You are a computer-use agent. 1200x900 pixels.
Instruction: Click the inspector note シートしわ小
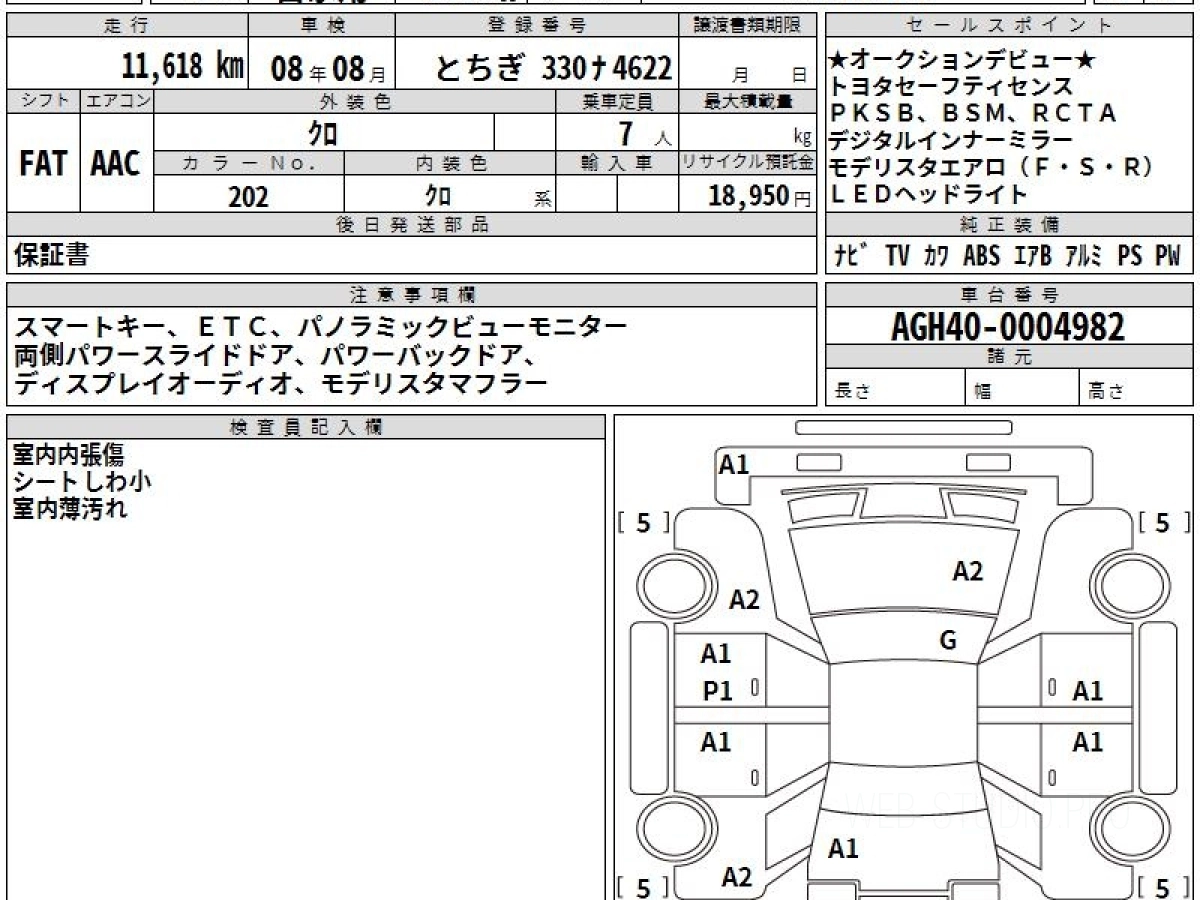click(82, 481)
